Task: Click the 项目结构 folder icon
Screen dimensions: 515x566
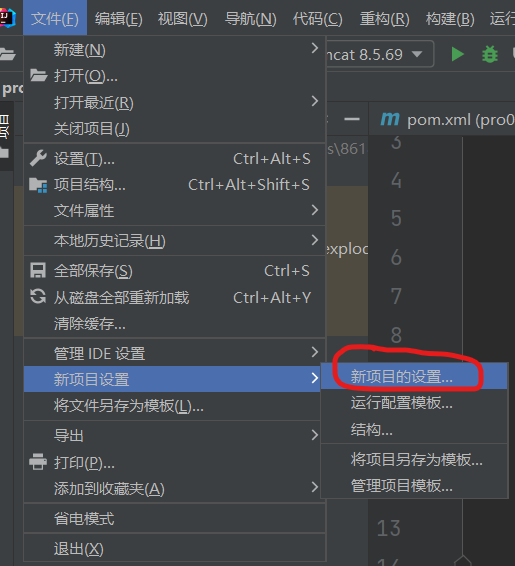Action: (x=38, y=185)
